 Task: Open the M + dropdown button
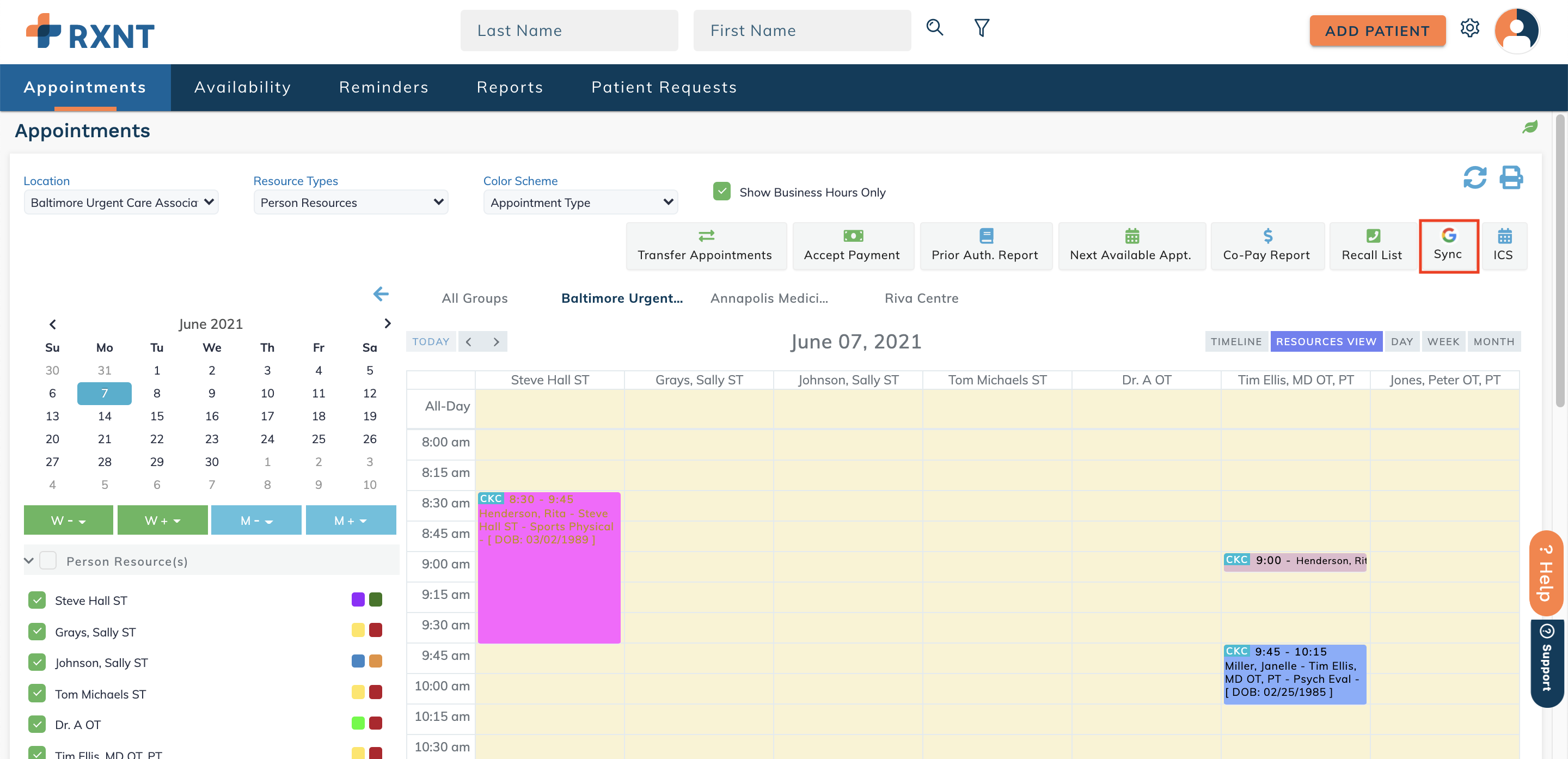pyautogui.click(x=351, y=521)
